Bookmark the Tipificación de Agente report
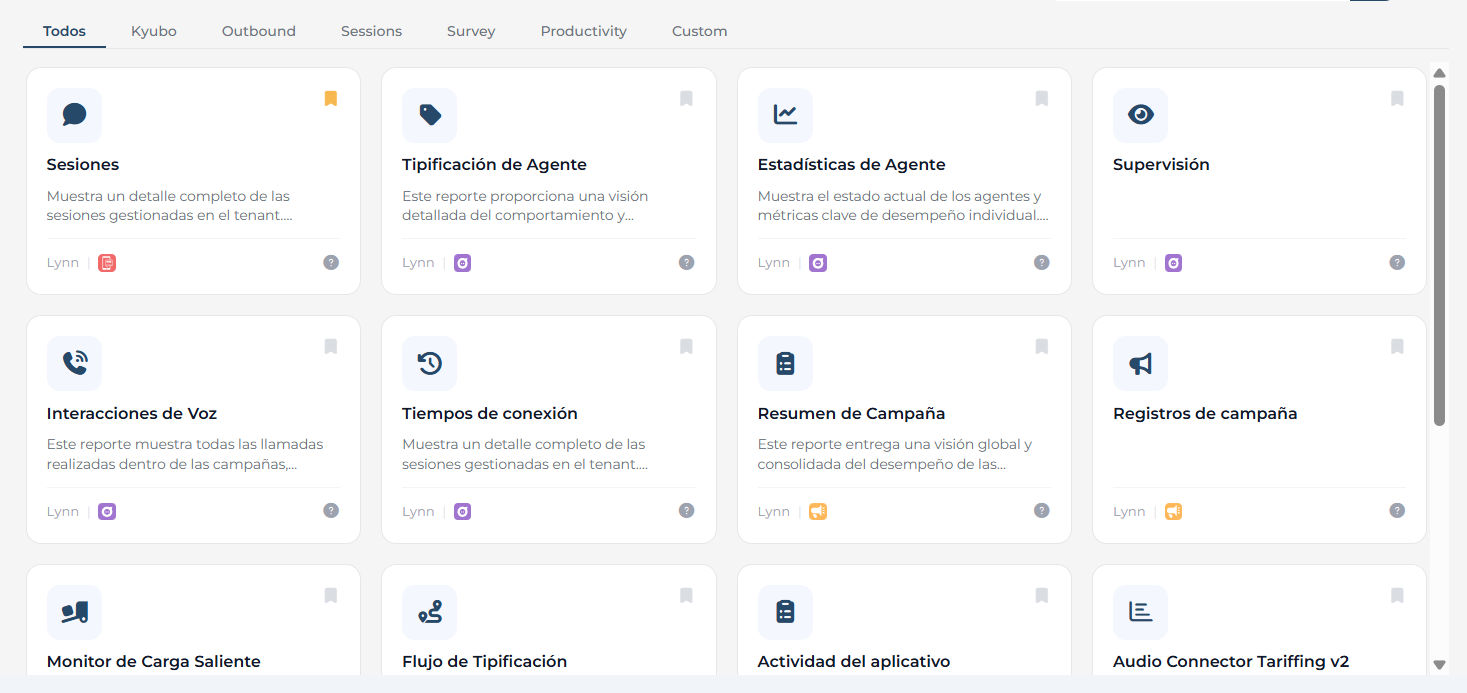Image resolution: width=1467 pixels, height=693 pixels. click(686, 98)
